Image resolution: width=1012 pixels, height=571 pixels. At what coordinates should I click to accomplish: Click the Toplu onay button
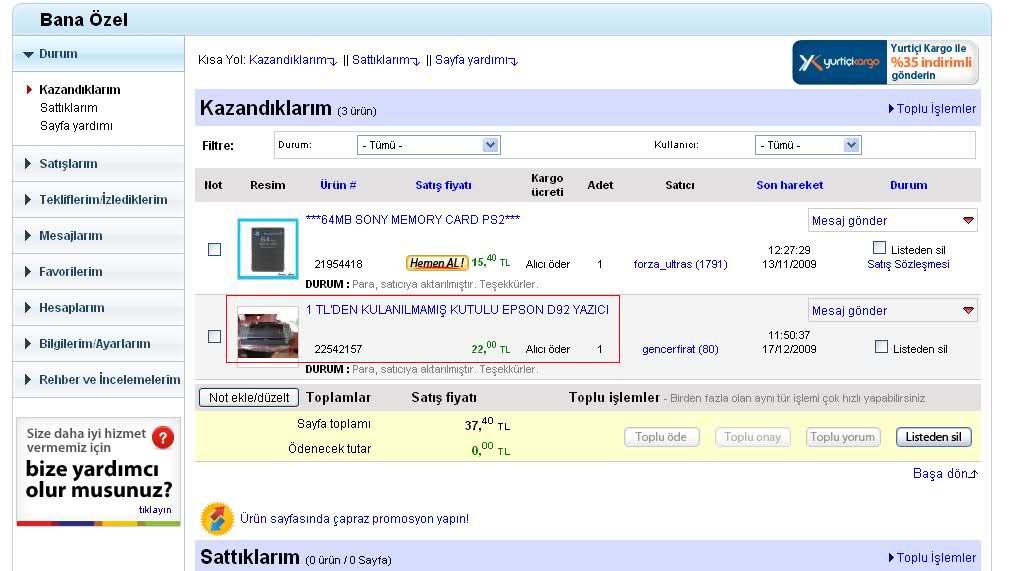coord(753,437)
